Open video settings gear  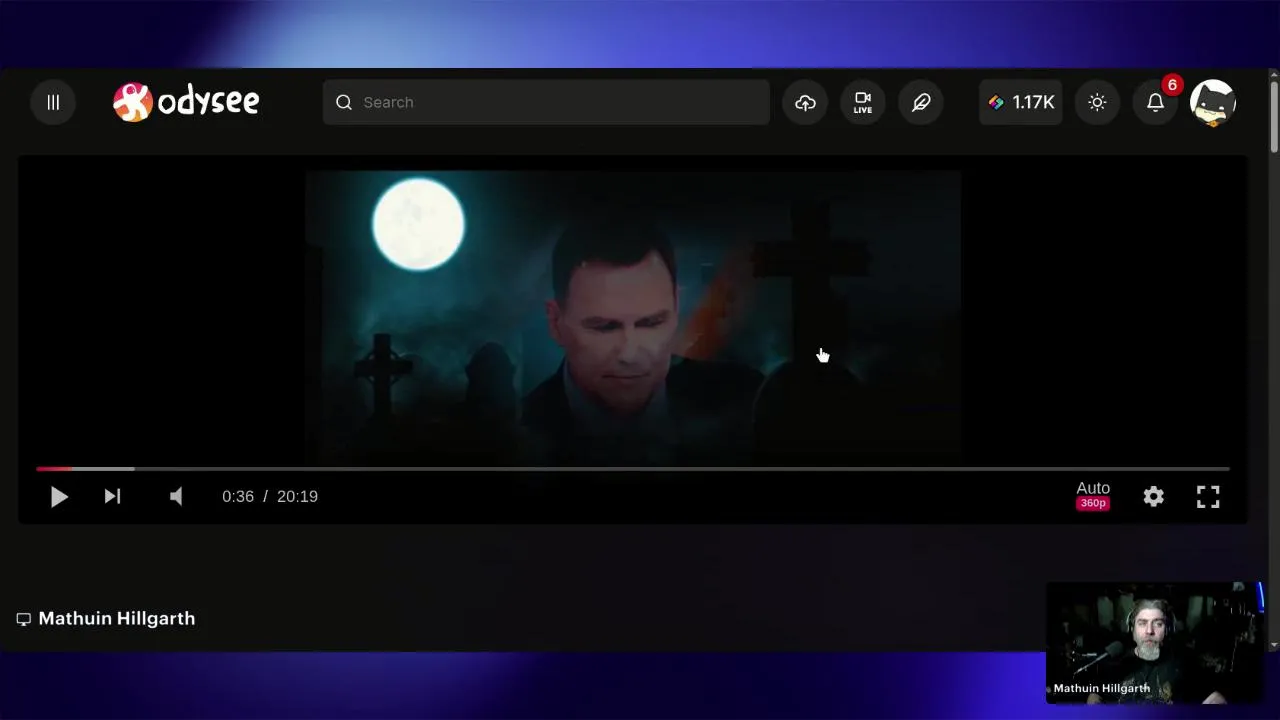pyautogui.click(x=1154, y=496)
